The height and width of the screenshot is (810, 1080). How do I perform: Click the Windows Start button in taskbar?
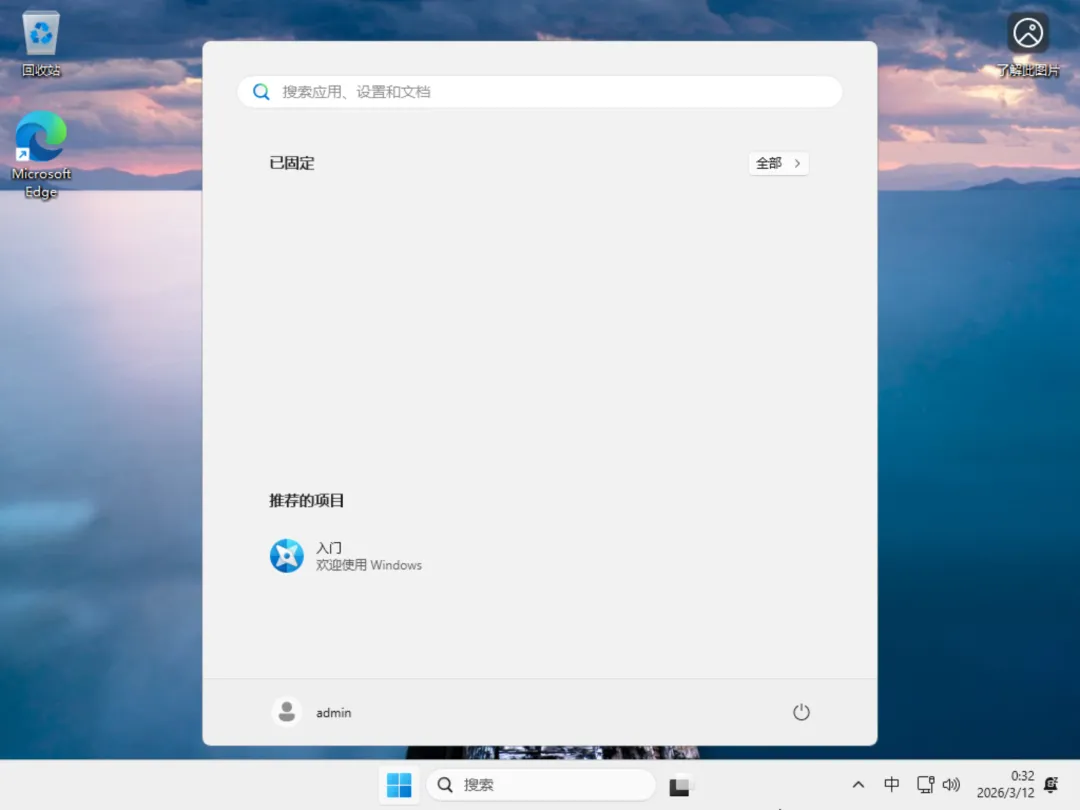pos(399,785)
